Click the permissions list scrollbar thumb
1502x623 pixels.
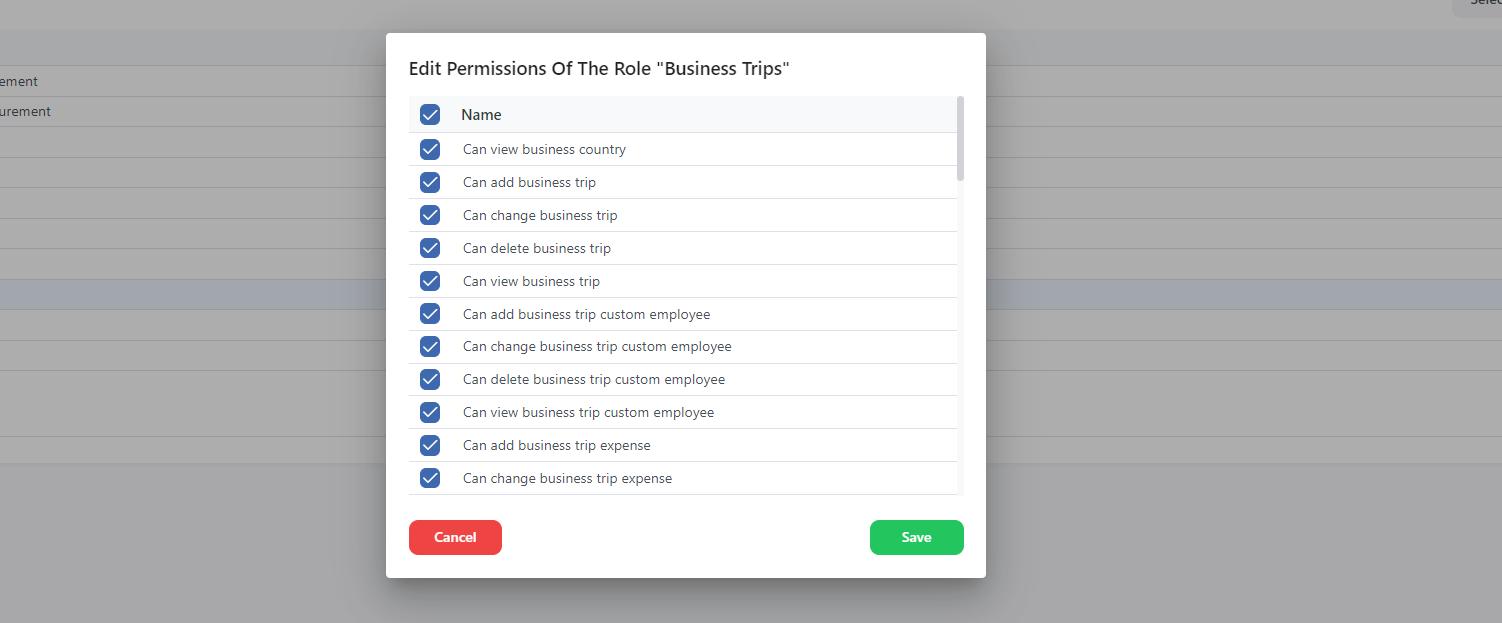tap(960, 138)
